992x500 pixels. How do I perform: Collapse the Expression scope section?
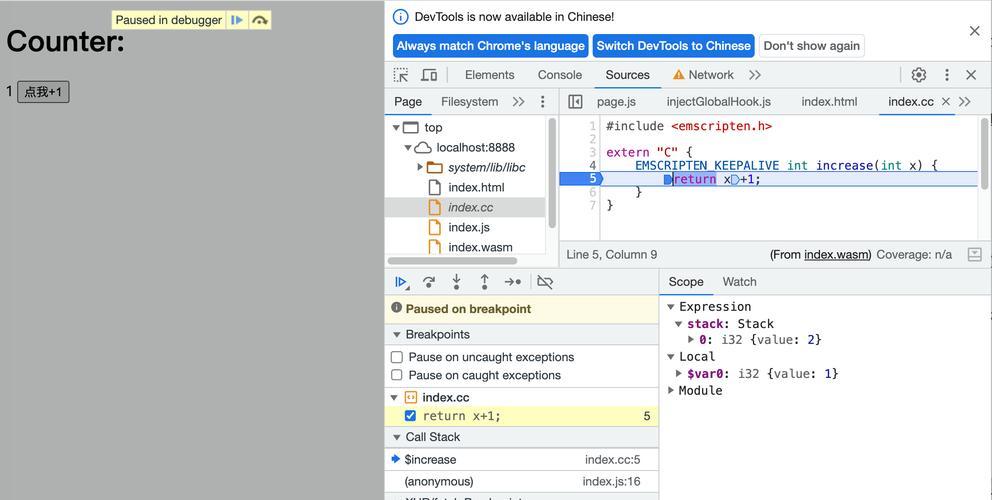click(x=671, y=306)
